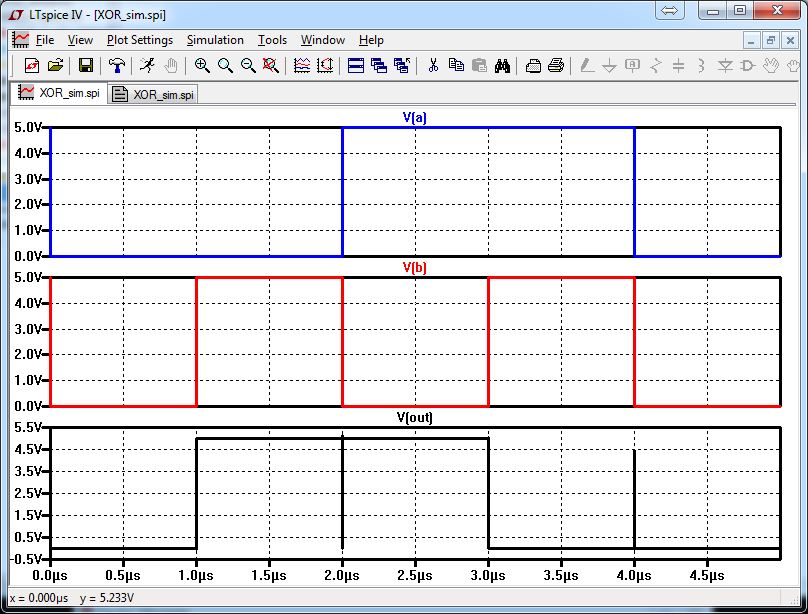Image resolution: width=808 pixels, height=614 pixels.
Task: Cascade windows using the Cascade icon
Action: pos(379,65)
